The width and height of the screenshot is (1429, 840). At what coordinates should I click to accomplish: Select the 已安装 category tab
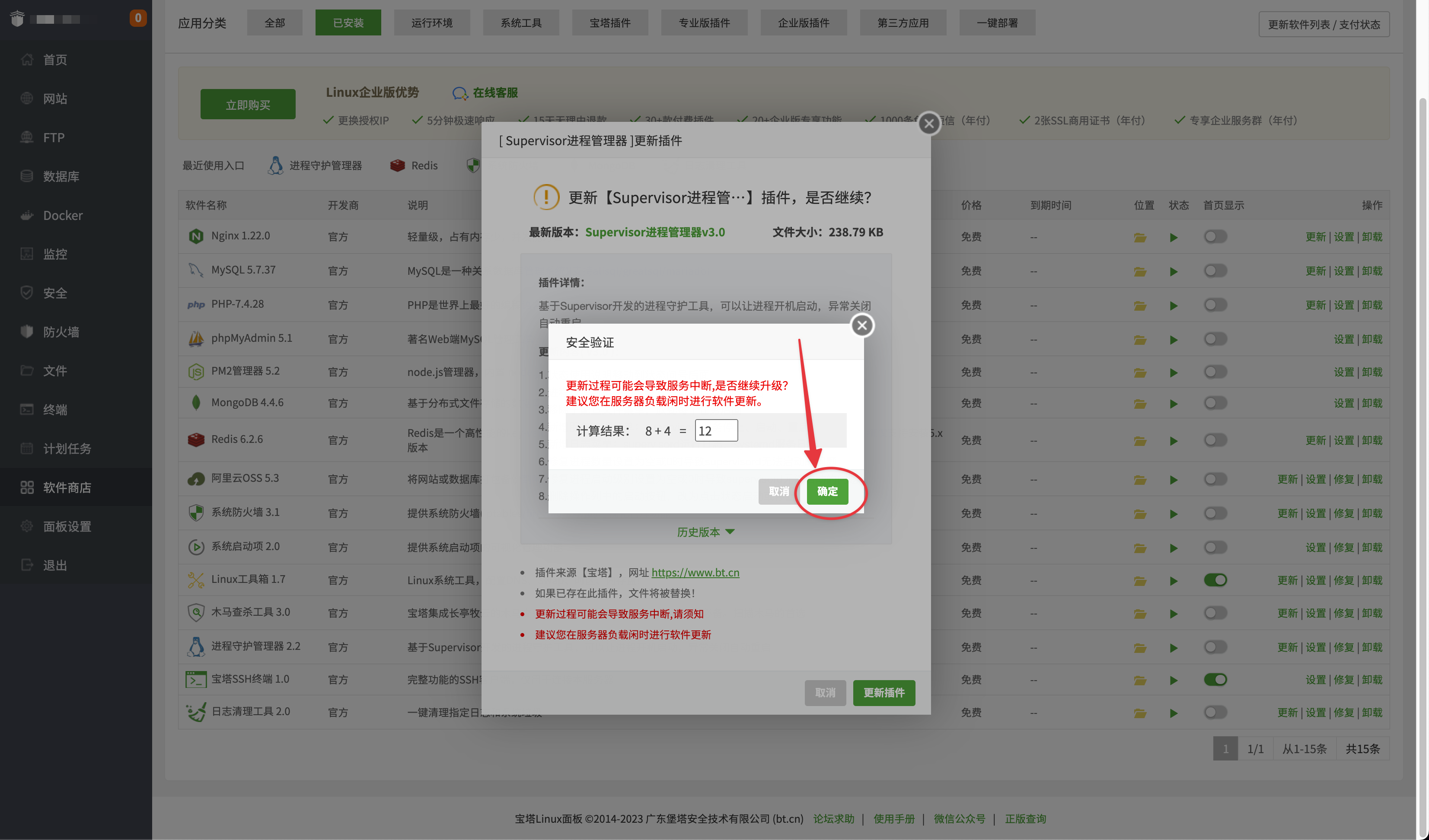pos(348,22)
